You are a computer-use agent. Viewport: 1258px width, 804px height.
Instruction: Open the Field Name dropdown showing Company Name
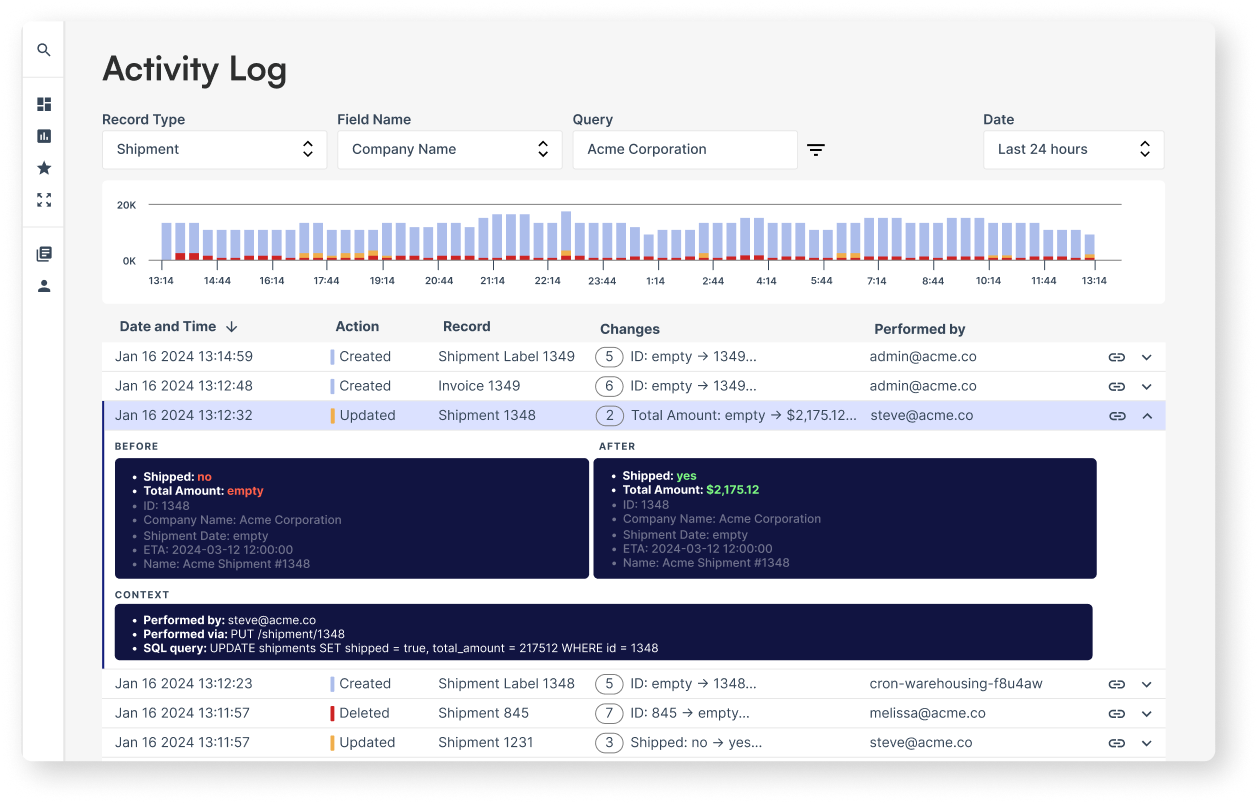click(x=449, y=149)
